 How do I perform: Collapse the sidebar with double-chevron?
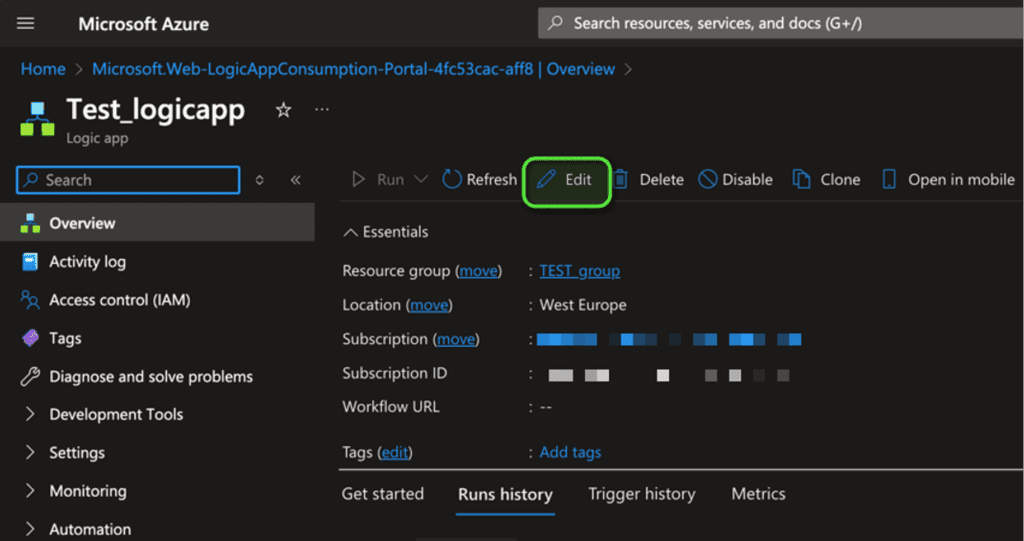coord(295,180)
